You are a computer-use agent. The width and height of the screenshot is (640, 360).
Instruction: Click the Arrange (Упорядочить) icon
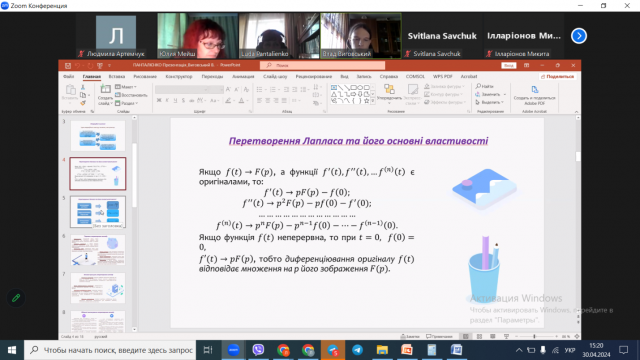(x=389, y=89)
